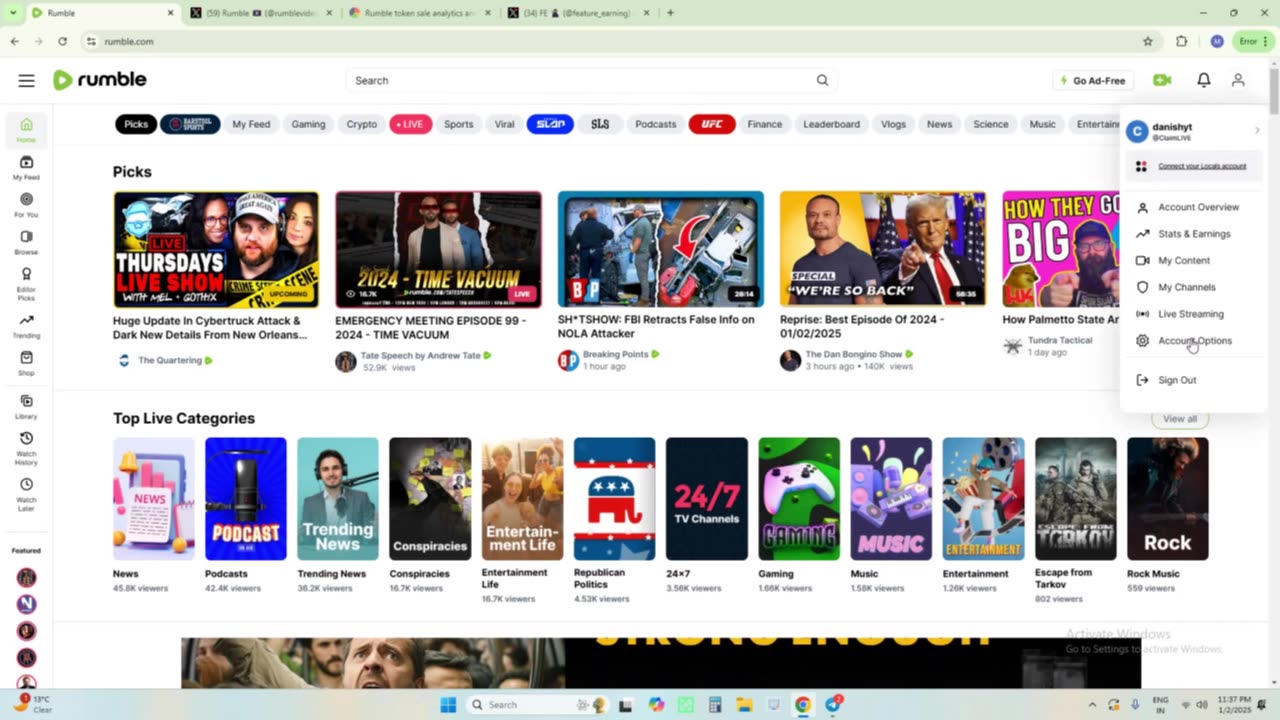
Task: Expand the danishyt account chevron
Action: click(1257, 130)
